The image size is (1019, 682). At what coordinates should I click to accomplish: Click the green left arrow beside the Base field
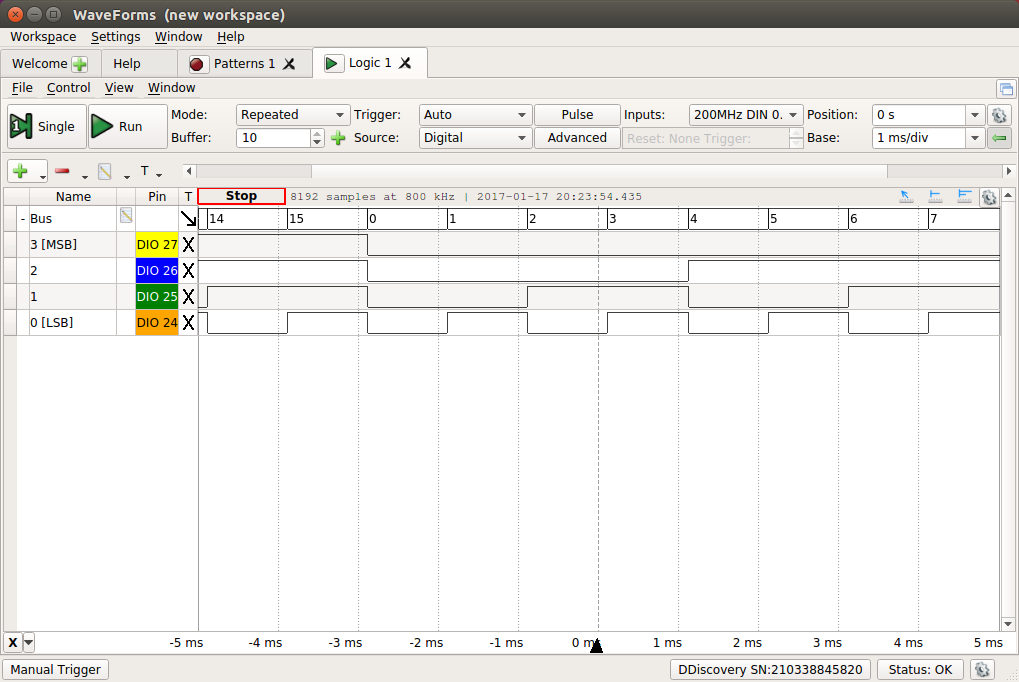(x=1000, y=138)
